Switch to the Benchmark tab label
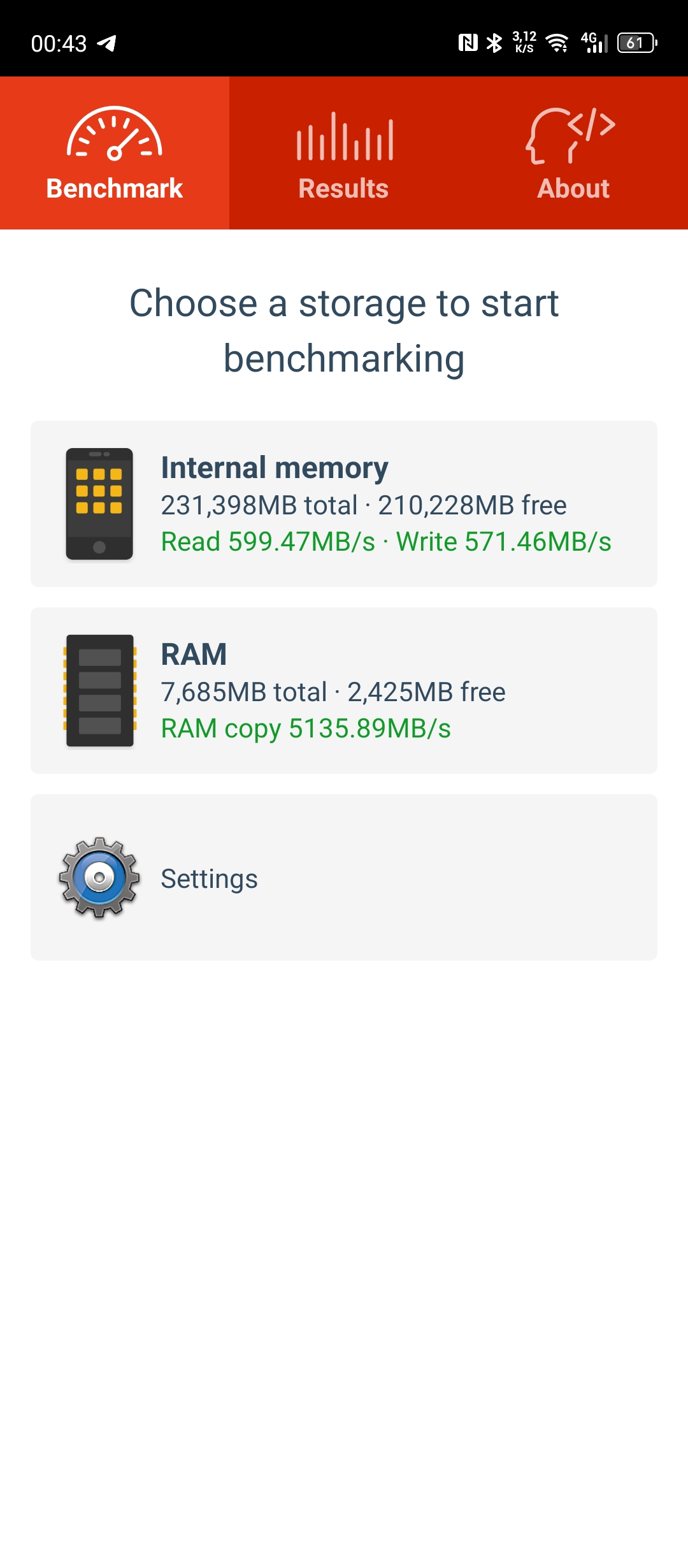This screenshot has width=688, height=1568. click(115, 189)
